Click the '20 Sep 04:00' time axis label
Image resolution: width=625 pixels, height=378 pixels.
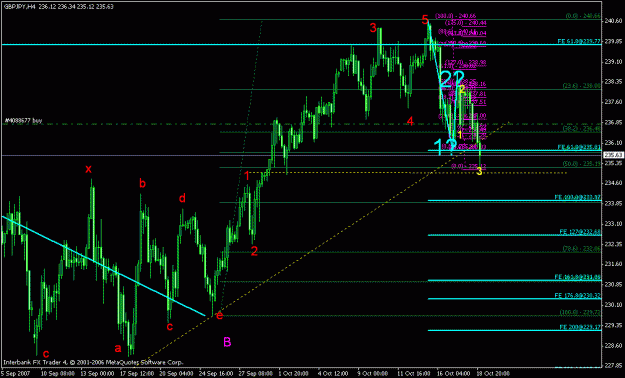click(176, 374)
